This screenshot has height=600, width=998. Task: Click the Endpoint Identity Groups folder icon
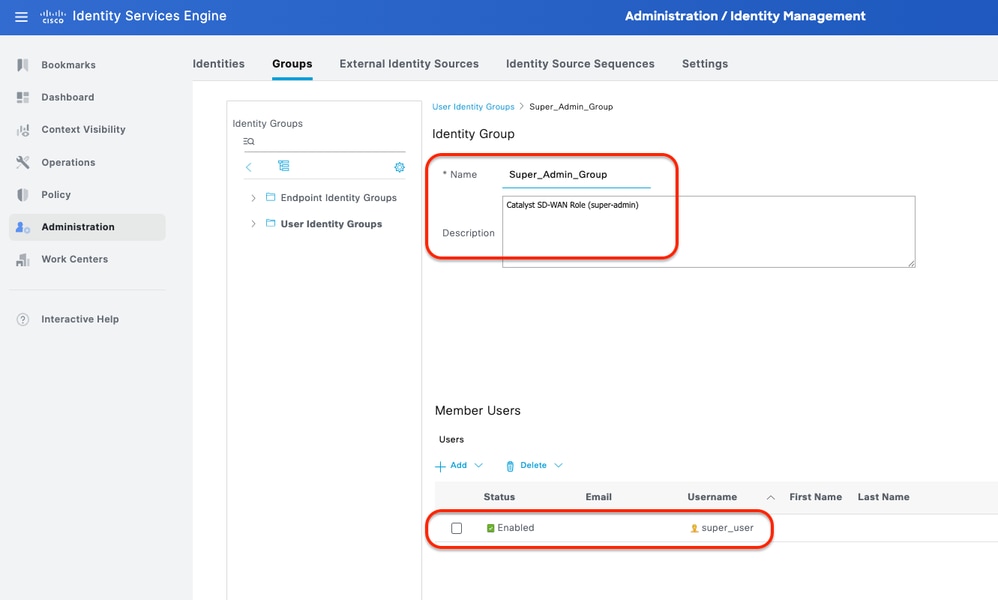271,197
